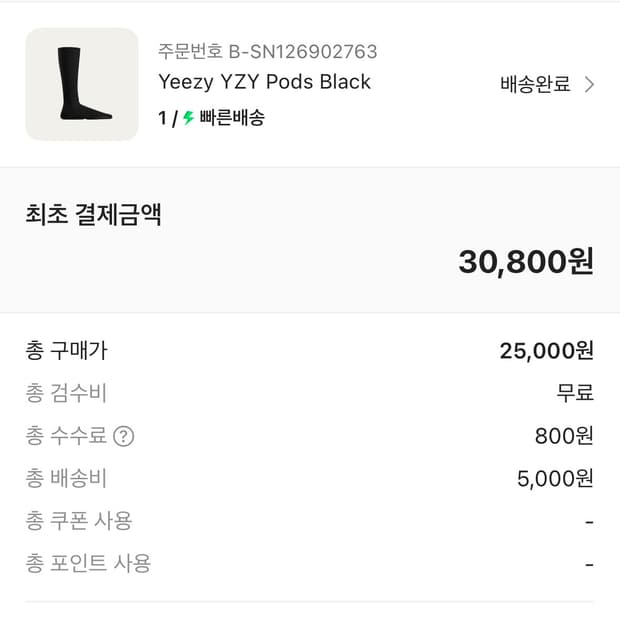Screen dimensions: 620x620
Task: Click the 총 검수비 row label
Action: (66, 393)
